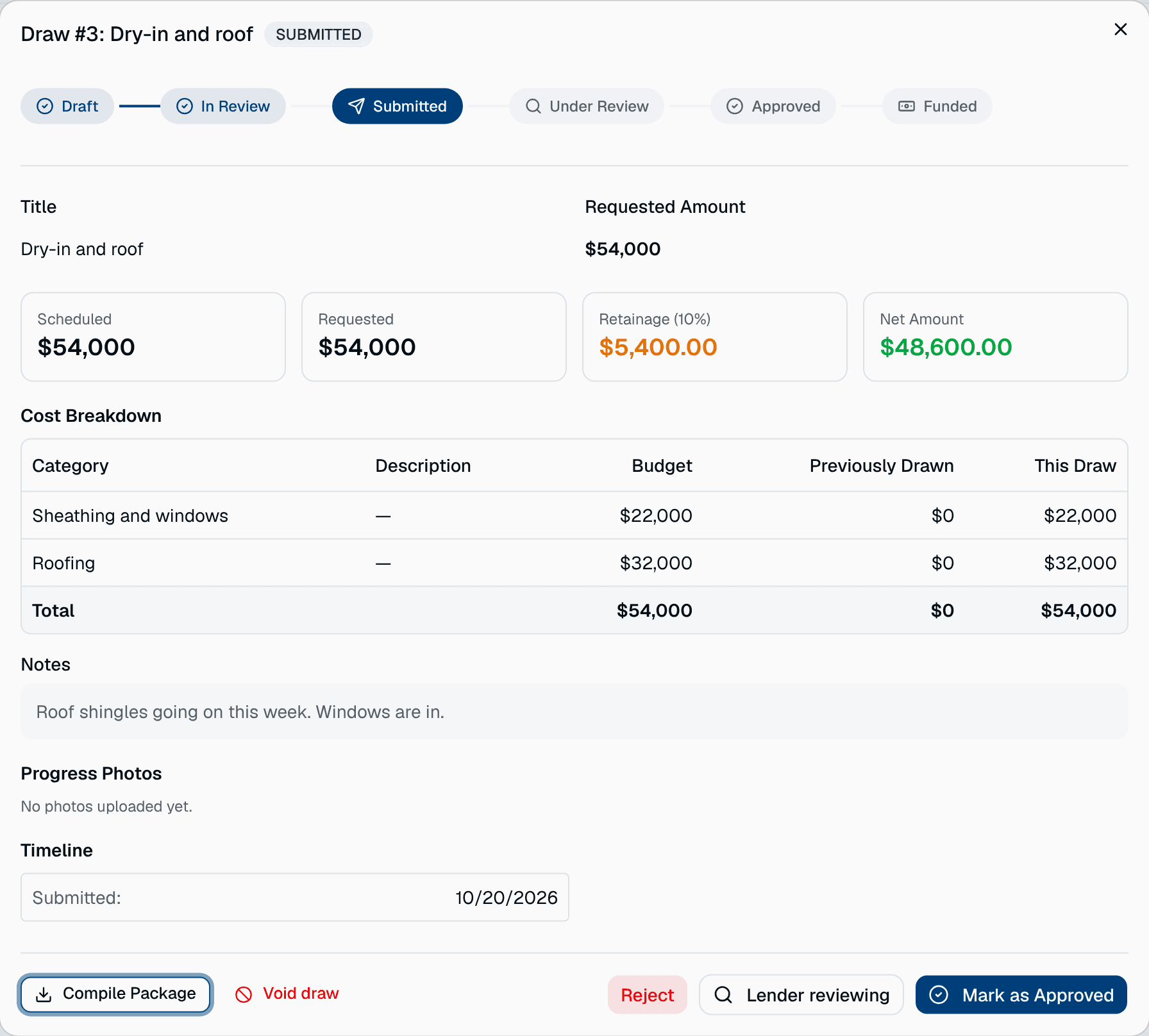Click the Previously Drawn column header
Viewport: 1149px width, 1036px height.
coord(882,465)
